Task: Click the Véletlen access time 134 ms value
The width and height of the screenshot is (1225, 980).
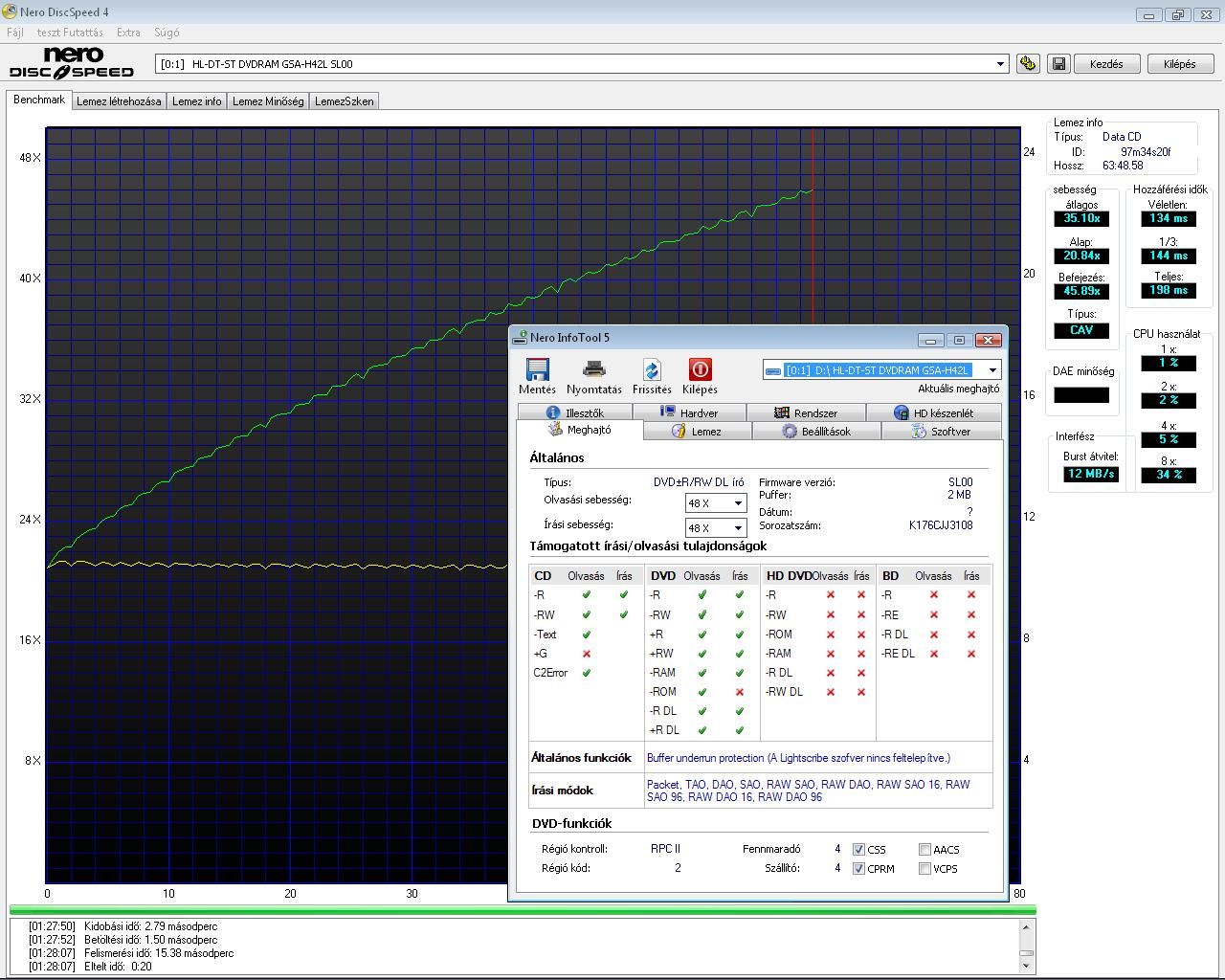Action: (1169, 218)
